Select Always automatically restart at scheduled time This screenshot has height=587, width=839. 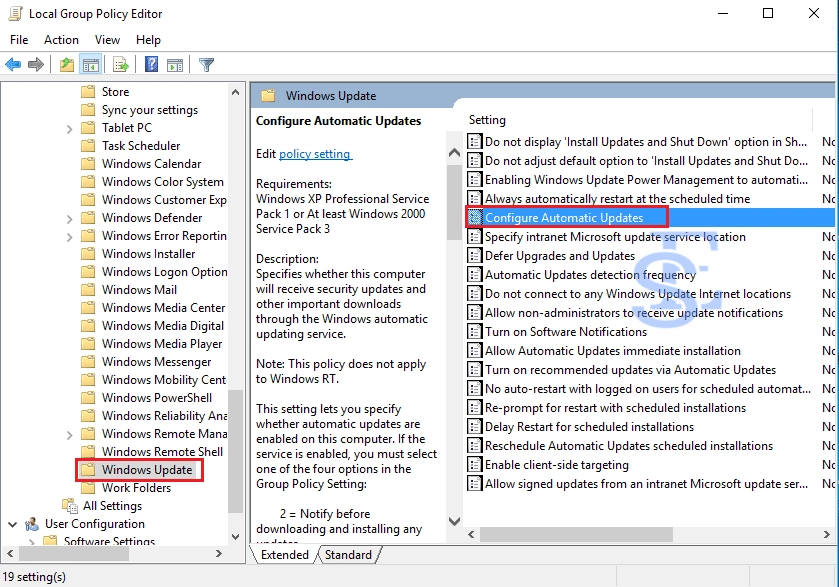click(617, 199)
